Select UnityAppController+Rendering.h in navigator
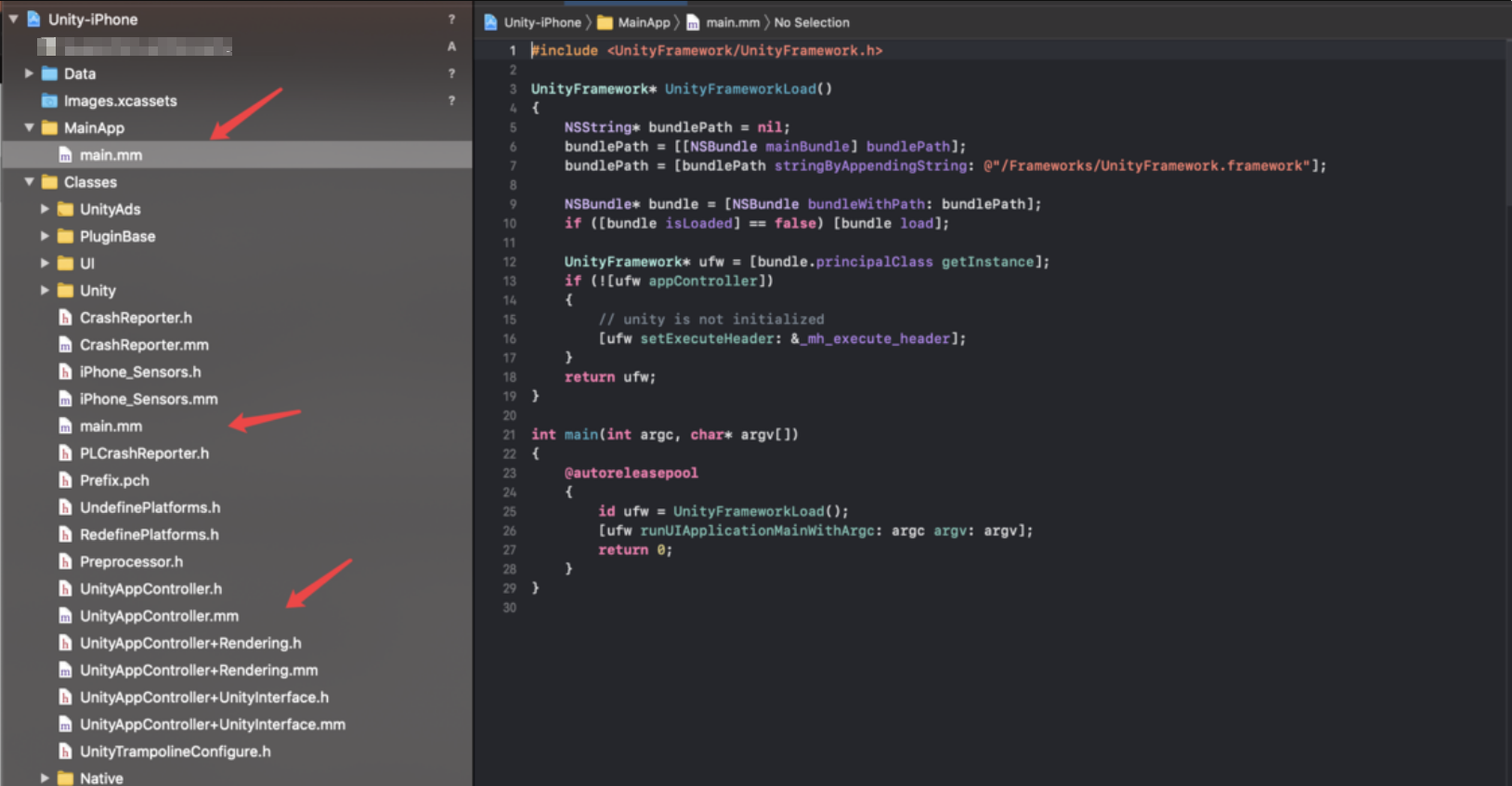 click(190, 643)
